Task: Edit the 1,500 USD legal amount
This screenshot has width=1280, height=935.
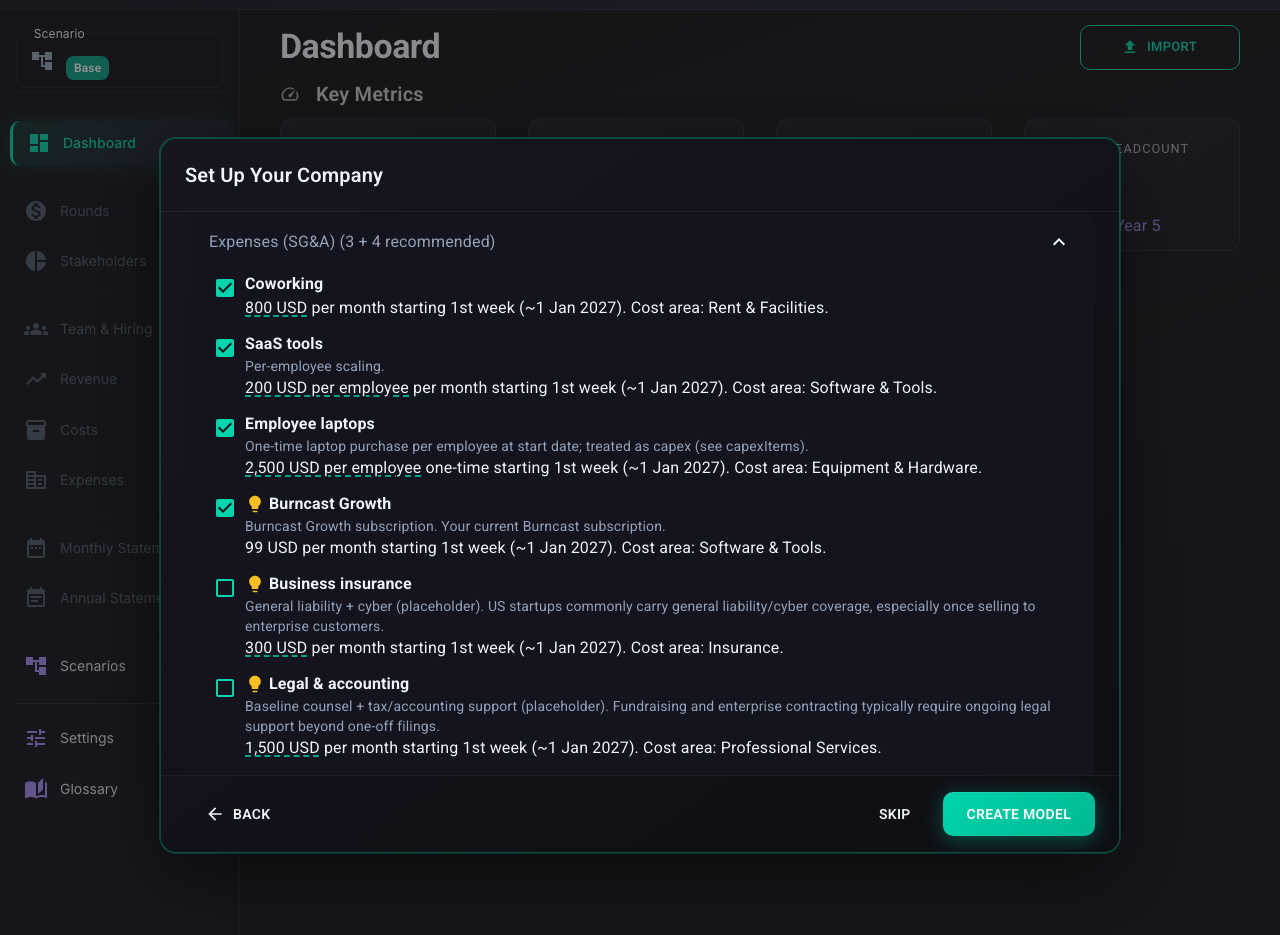Action: (x=282, y=748)
